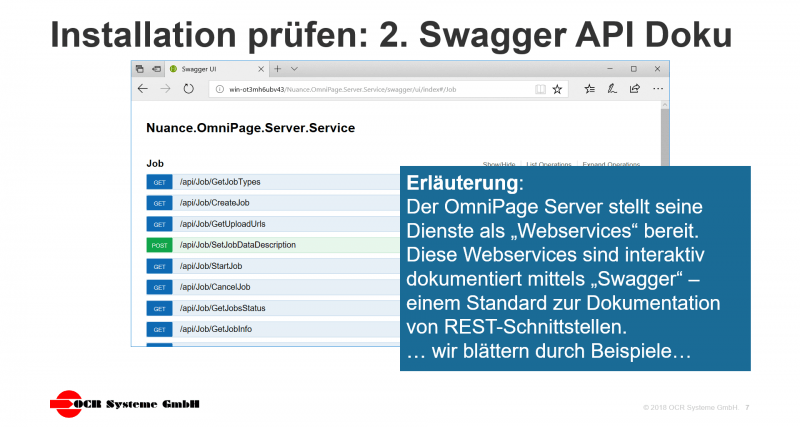Reload the Swagger UI page
The width and height of the screenshot is (800, 427).
[x=189, y=89]
